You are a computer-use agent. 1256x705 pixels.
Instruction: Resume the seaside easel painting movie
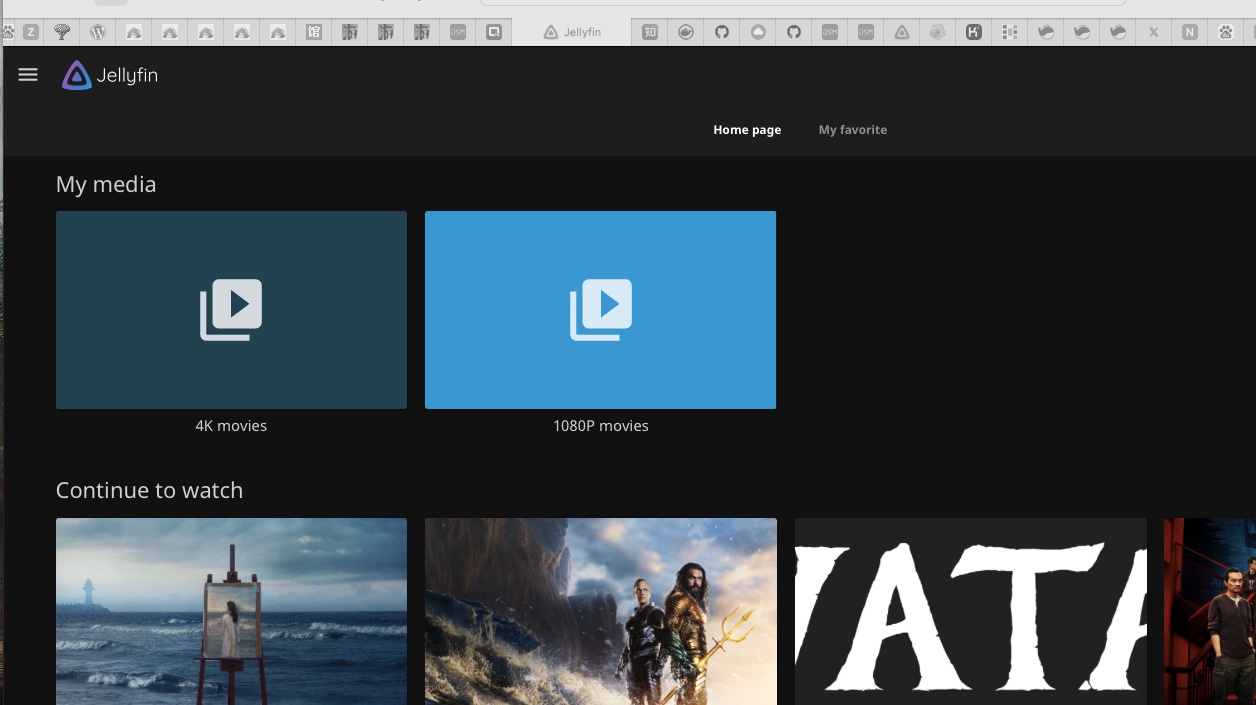231,611
